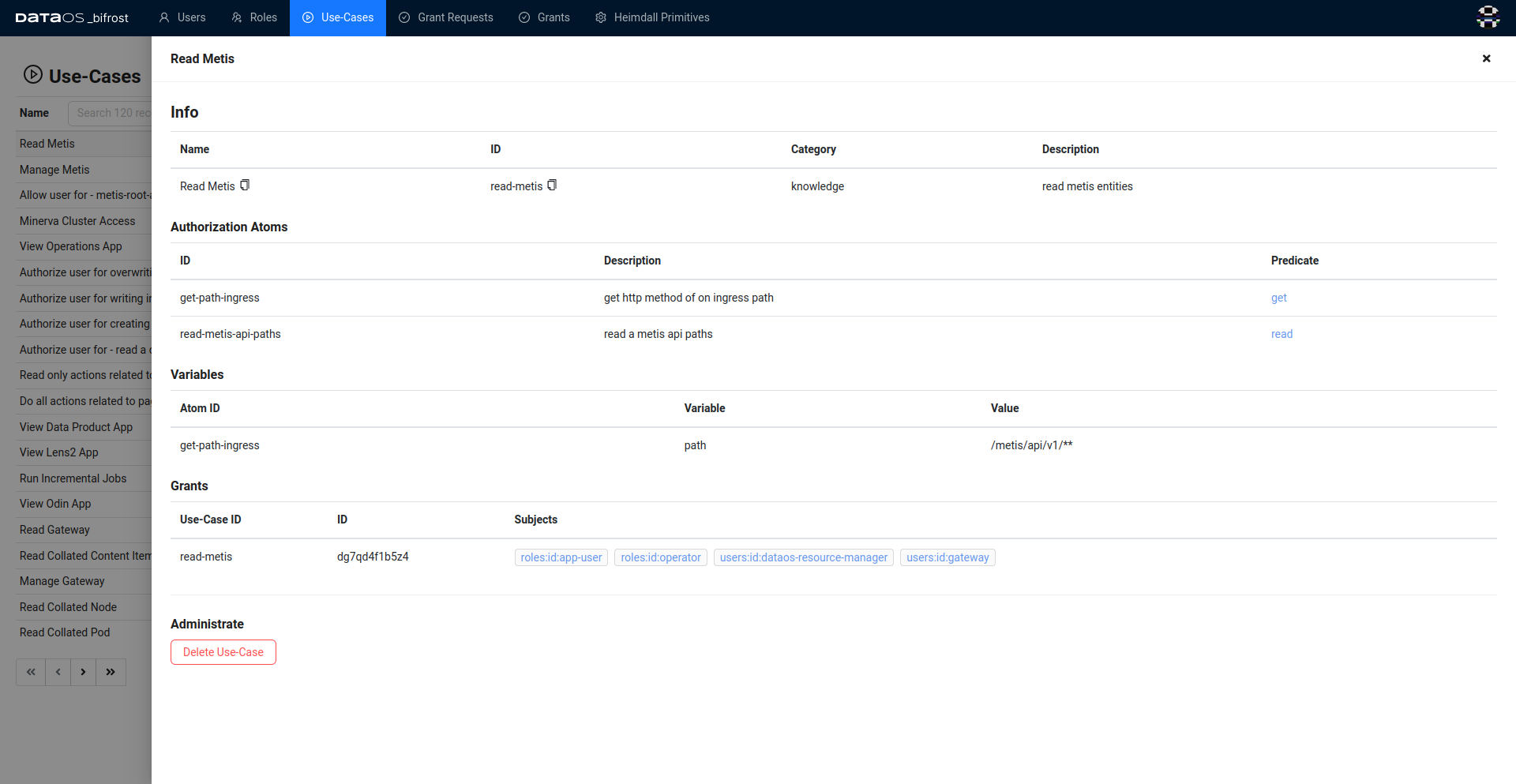This screenshot has width=1516, height=784.
Task: Open user avatar menu in header
Action: (1488, 17)
